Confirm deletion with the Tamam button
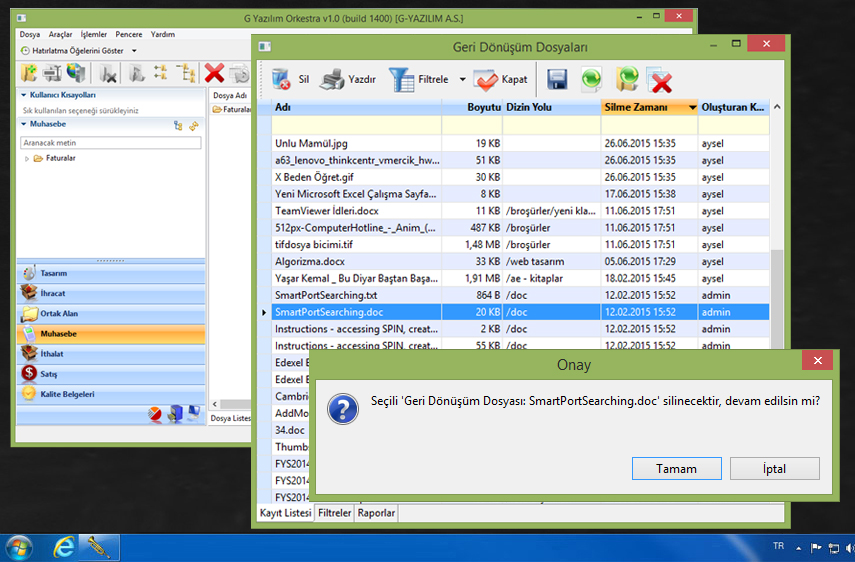This screenshot has height=562, width=855. pyautogui.click(x=676, y=468)
